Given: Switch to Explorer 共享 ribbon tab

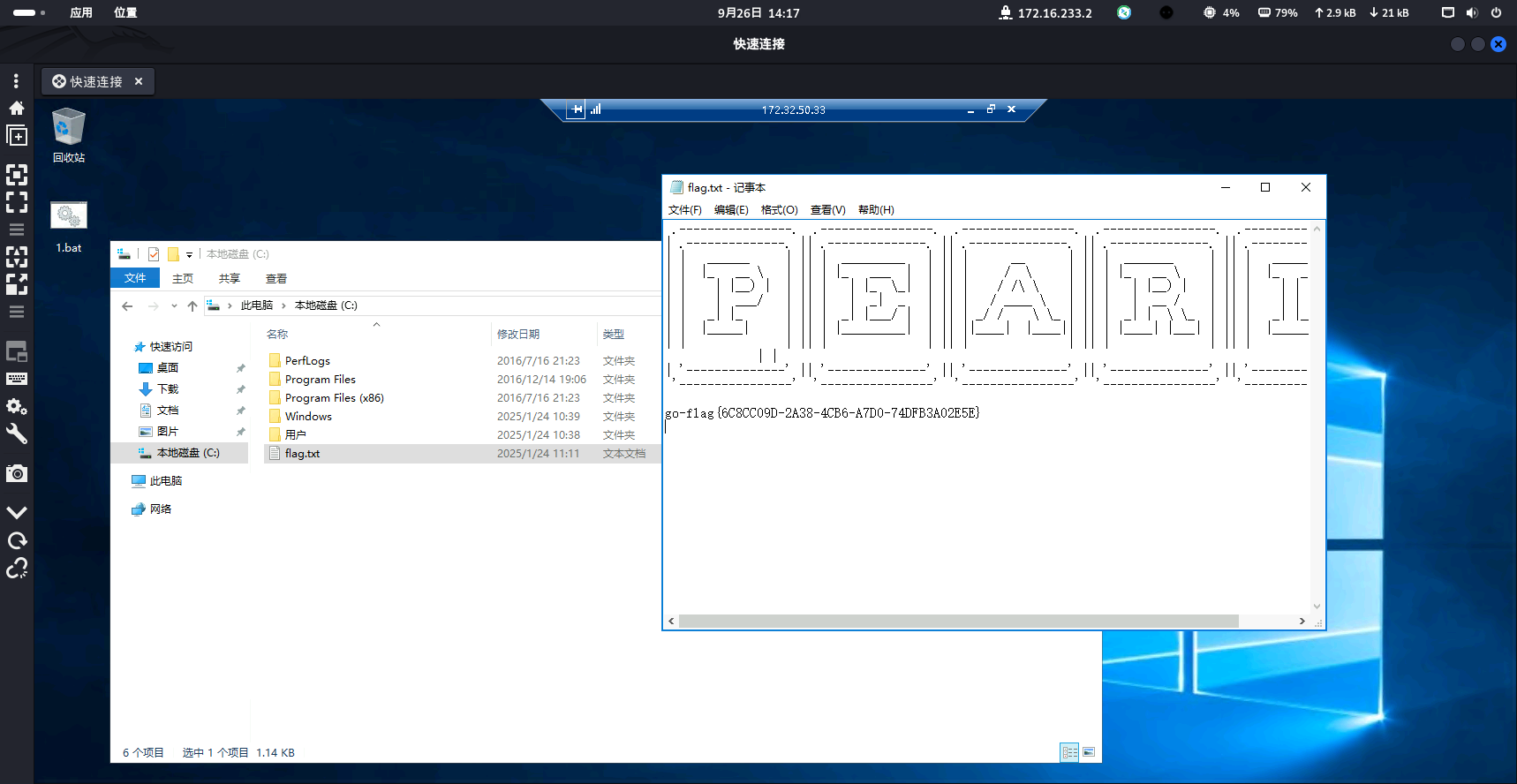Looking at the screenshot, I should pos(230,278).
